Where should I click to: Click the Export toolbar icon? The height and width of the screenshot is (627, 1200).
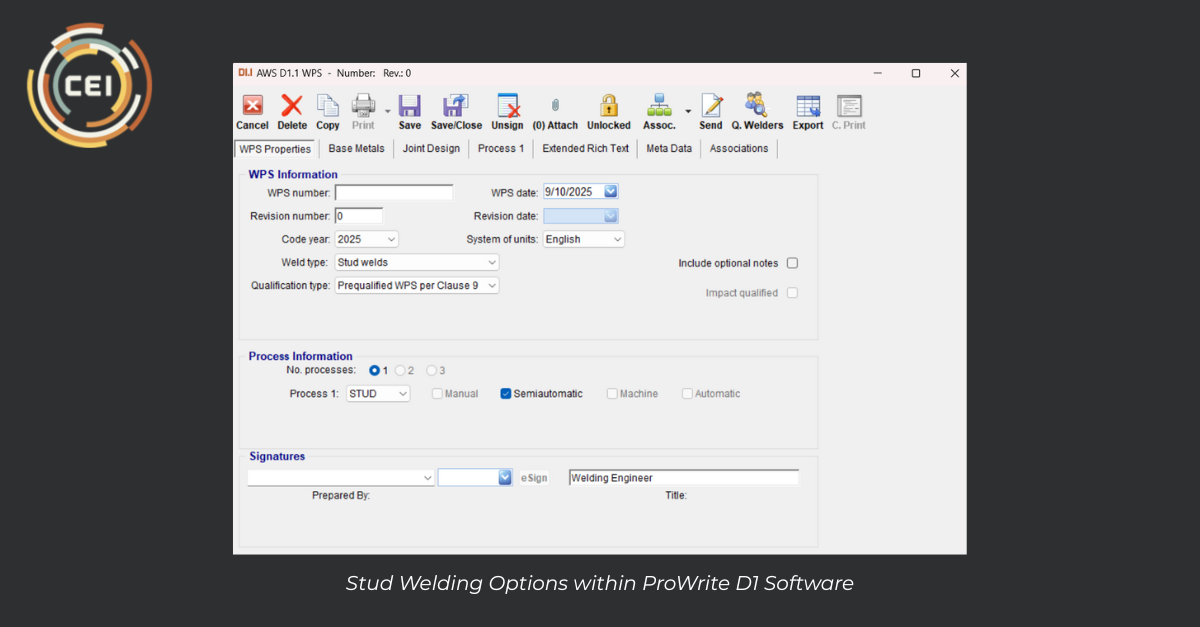click(807, 106)
